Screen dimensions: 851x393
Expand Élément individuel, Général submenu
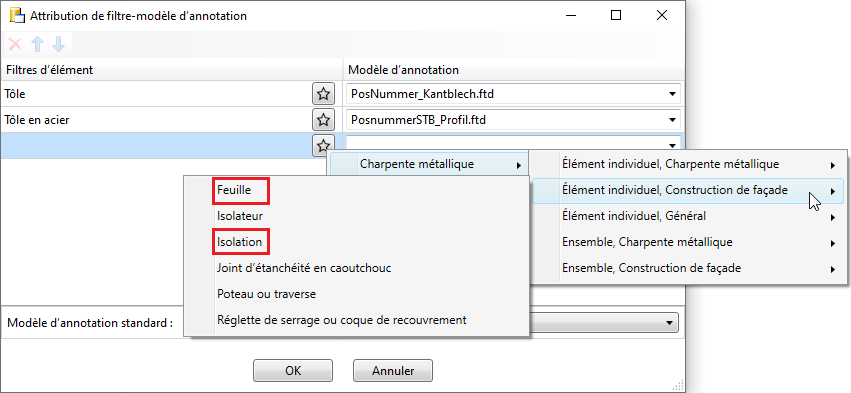pyautogui.click(x=688, y=216)
